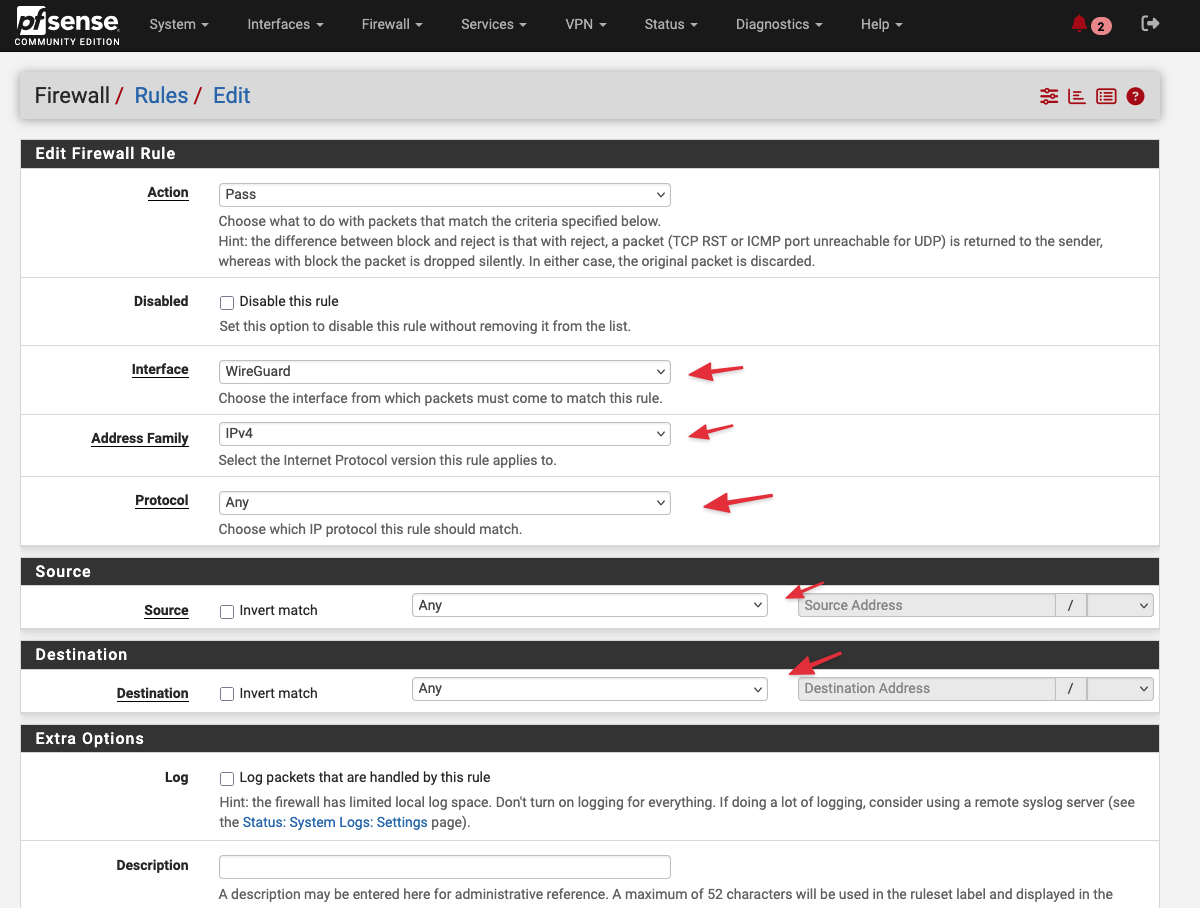Follow the Status: System Logs: Settings link
The height and width of the screenshot is (908, 1200).
(335, 822)
